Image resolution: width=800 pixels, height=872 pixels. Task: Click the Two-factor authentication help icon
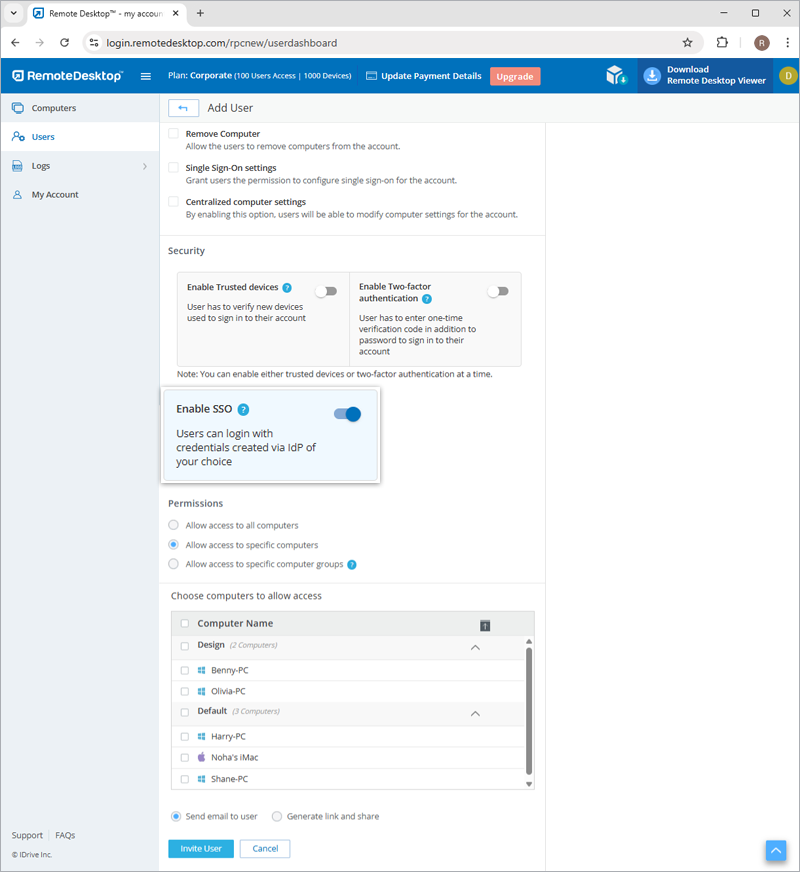tap(427, 299)
